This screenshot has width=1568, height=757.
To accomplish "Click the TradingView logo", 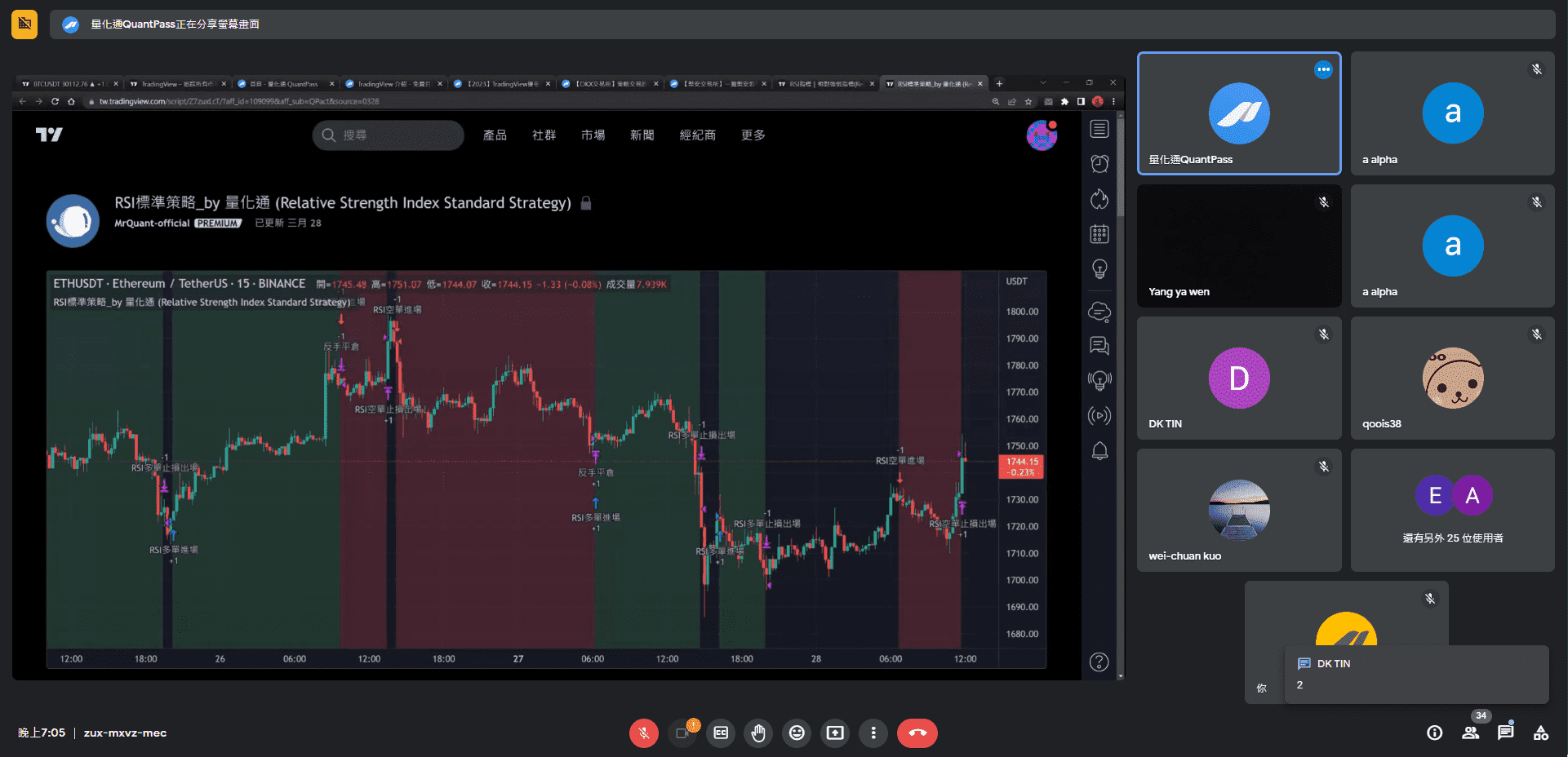I will click(49, 135).
